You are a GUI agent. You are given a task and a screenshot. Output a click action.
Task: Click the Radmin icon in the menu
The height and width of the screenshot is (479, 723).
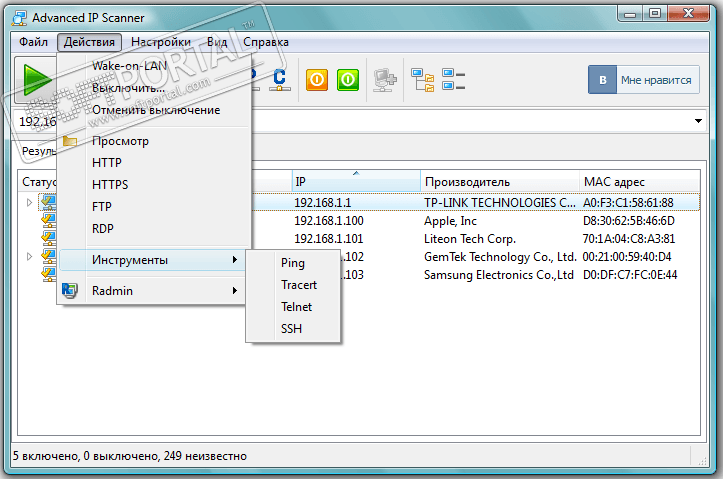point(70,290)
